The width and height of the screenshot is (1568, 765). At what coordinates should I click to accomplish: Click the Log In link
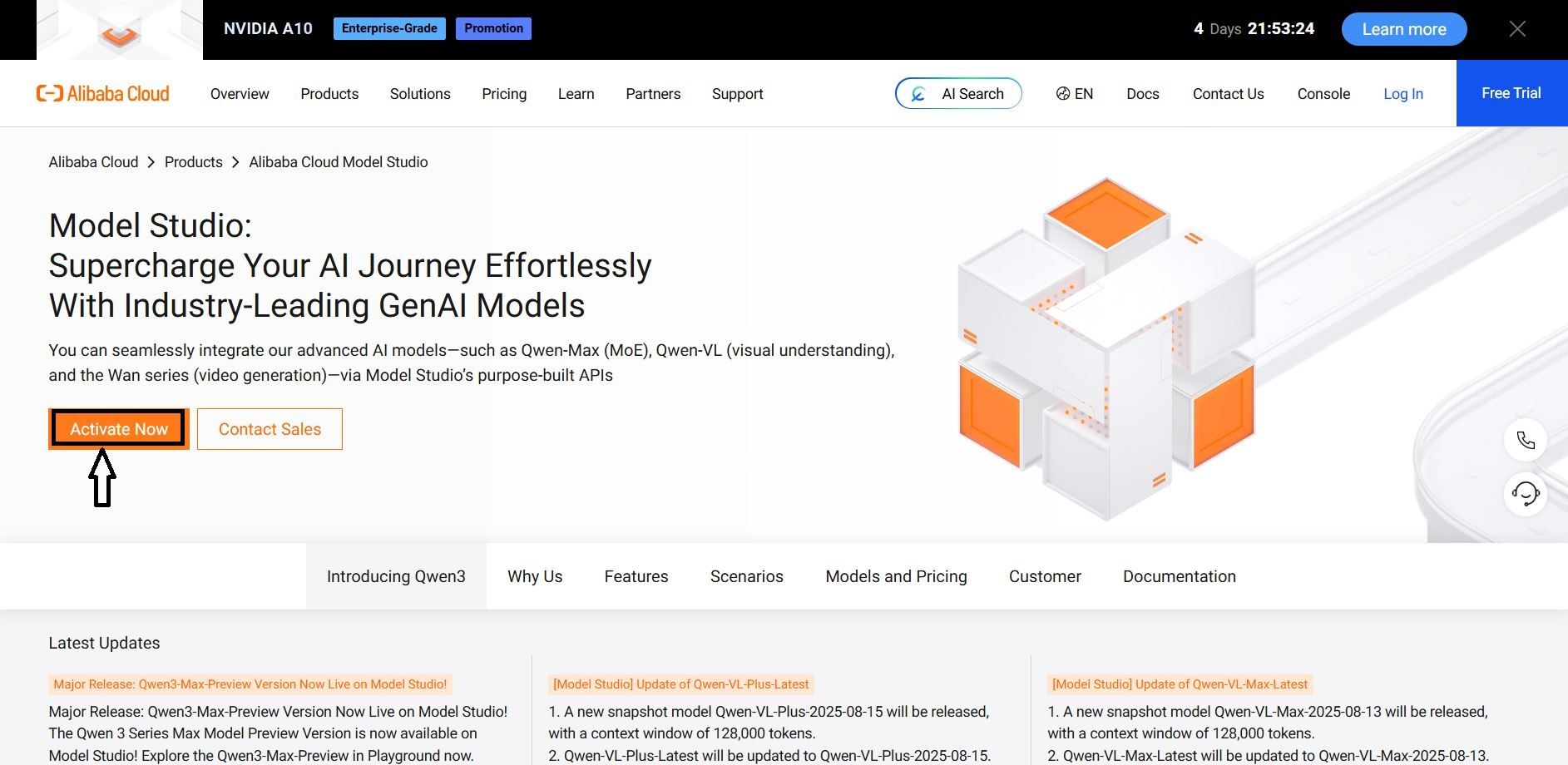click(1403, 94)
